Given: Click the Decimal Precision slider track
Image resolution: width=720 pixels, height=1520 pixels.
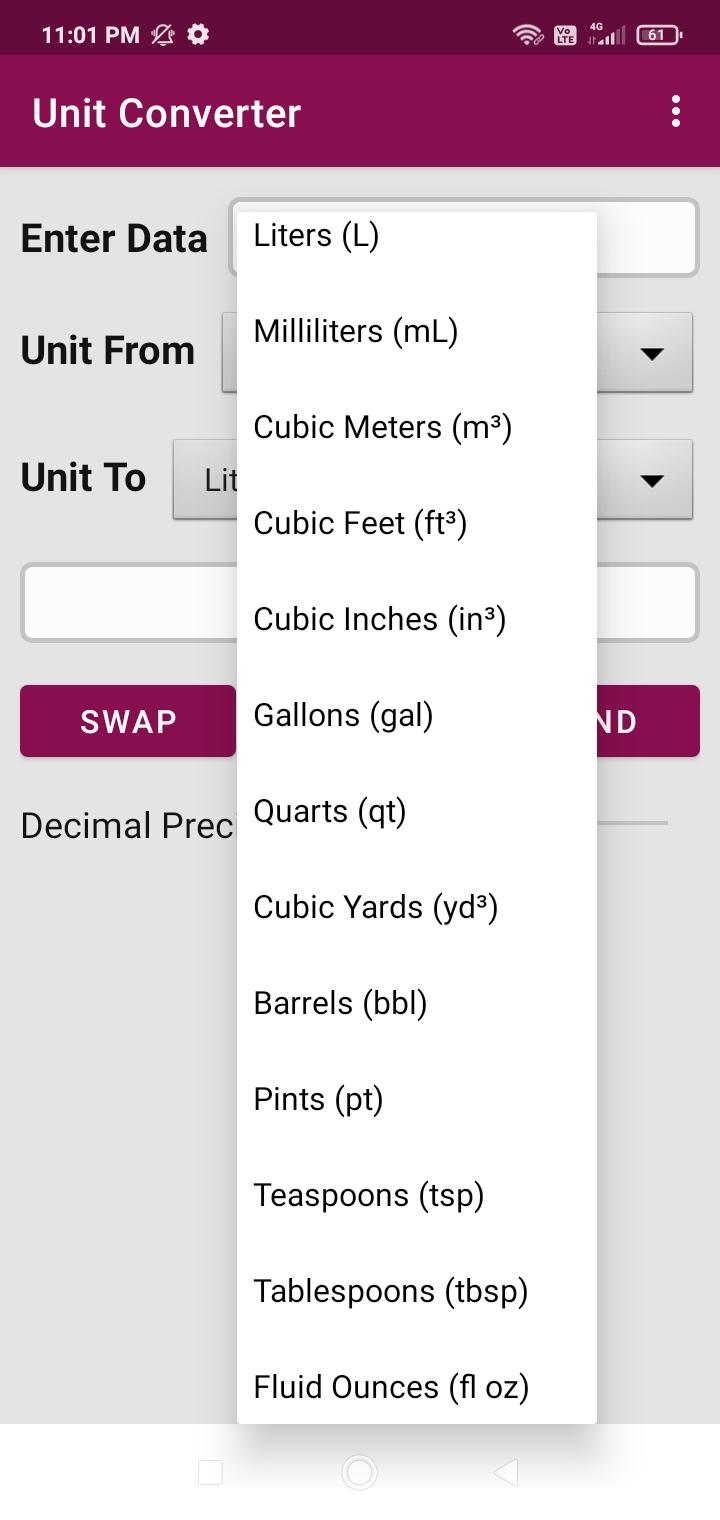Looking at the screenshot, I should (x=632, y=823).
